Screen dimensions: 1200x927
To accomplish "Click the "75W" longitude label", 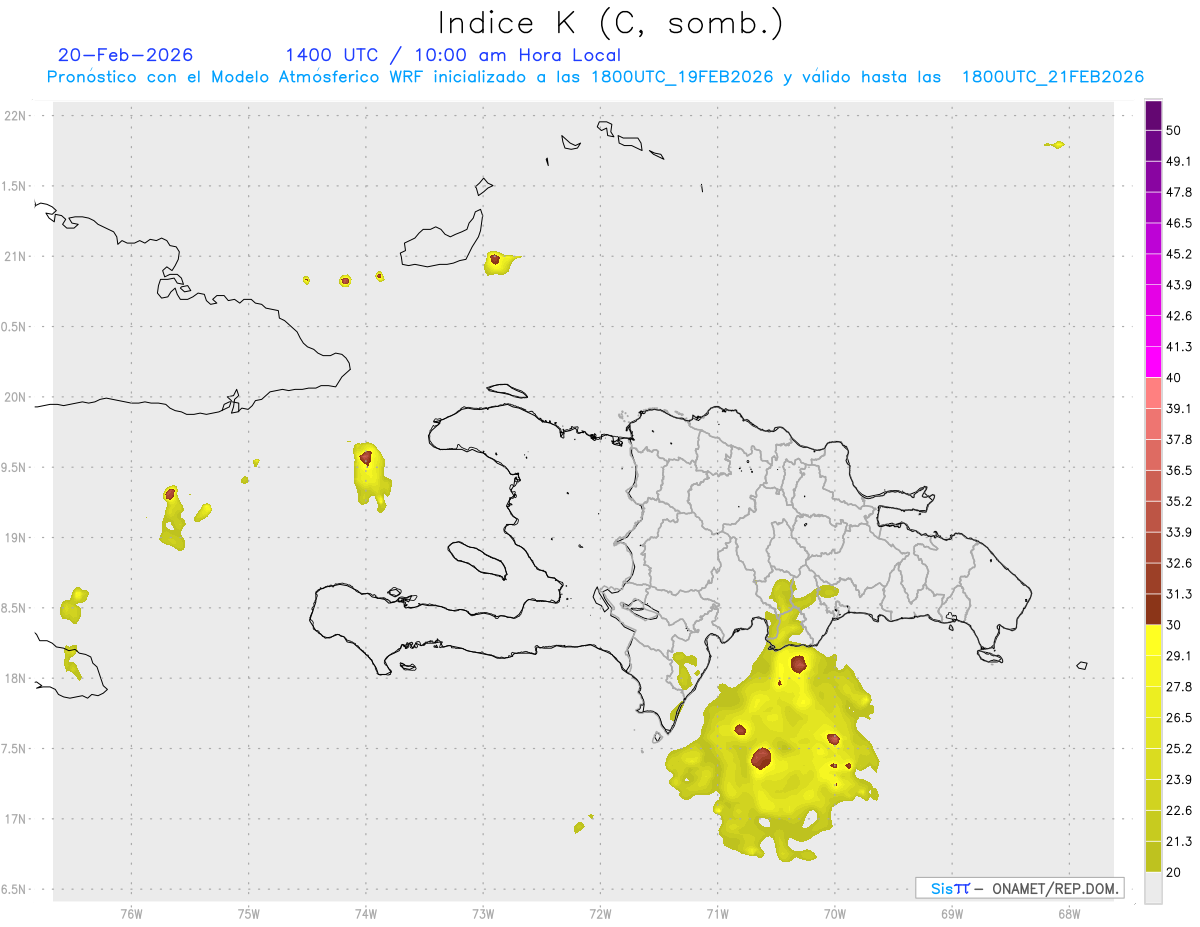I will tap(248, 912).
